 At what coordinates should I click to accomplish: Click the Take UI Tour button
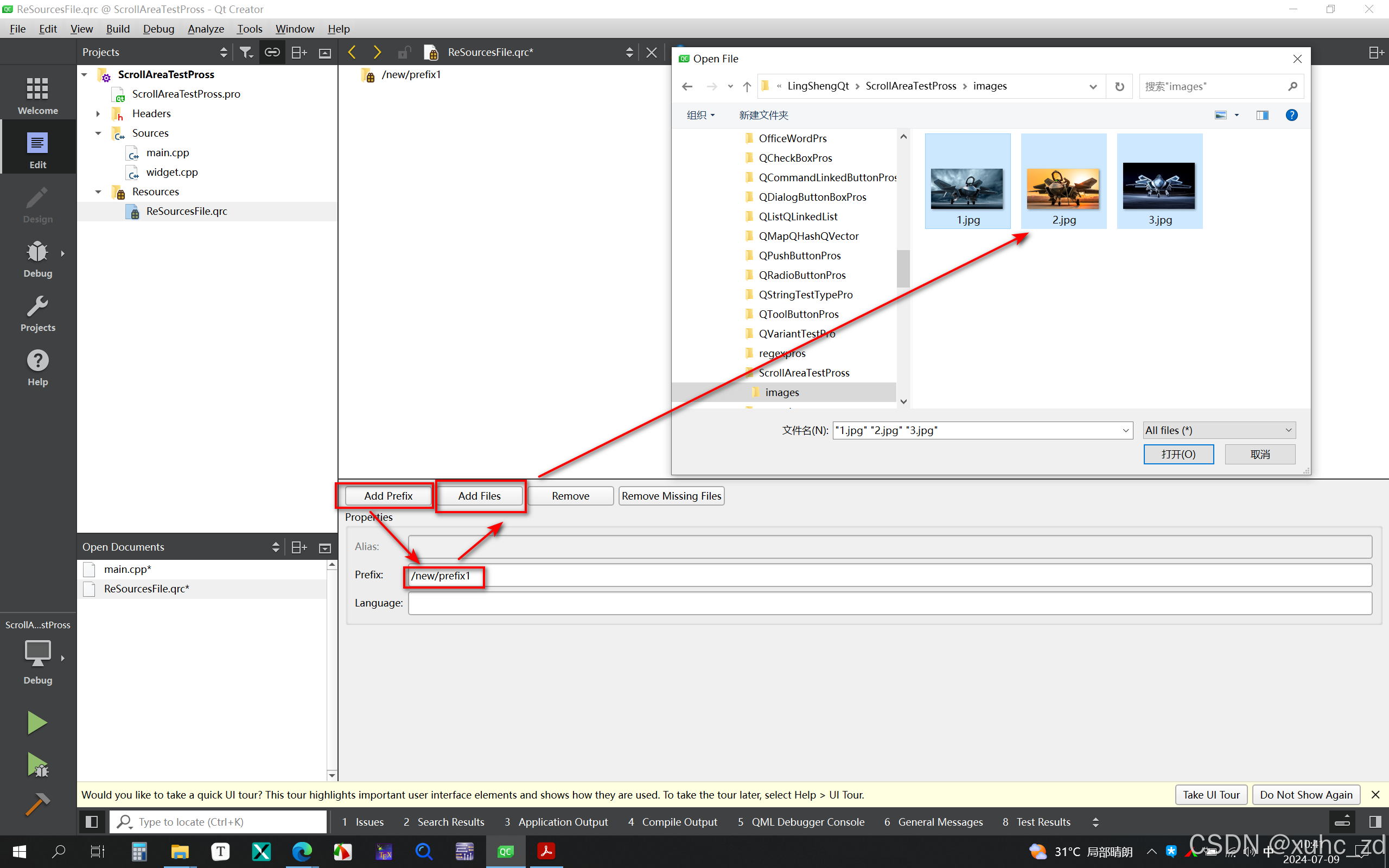point(1210,795)
